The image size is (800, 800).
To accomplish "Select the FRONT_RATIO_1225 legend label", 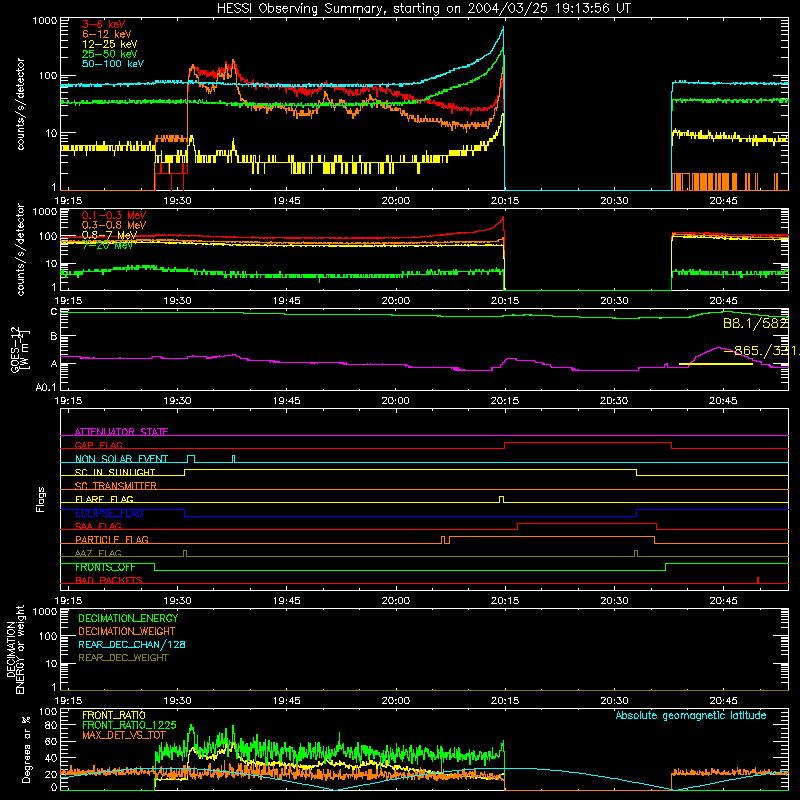I will pyautogui.click(x=129, y=725).
